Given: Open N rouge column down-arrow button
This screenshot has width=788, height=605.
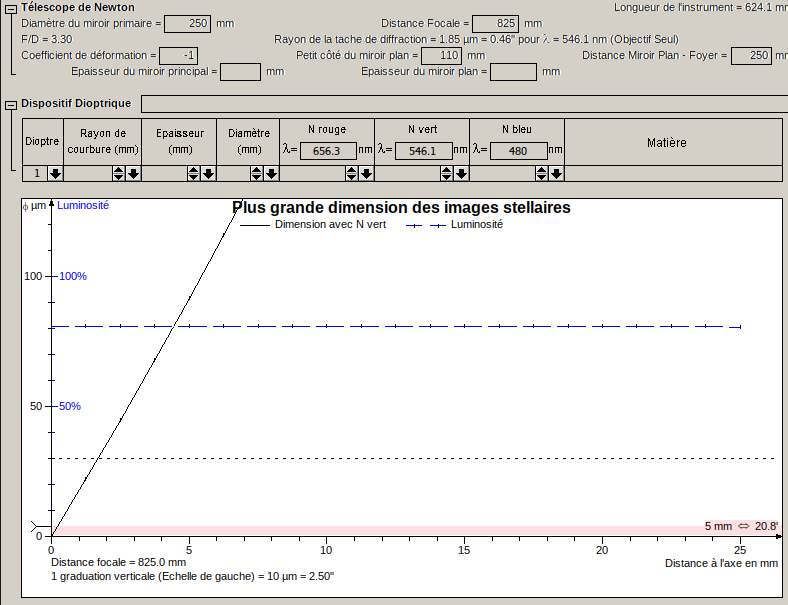Looking at the screenshot, I should (366, 174).
